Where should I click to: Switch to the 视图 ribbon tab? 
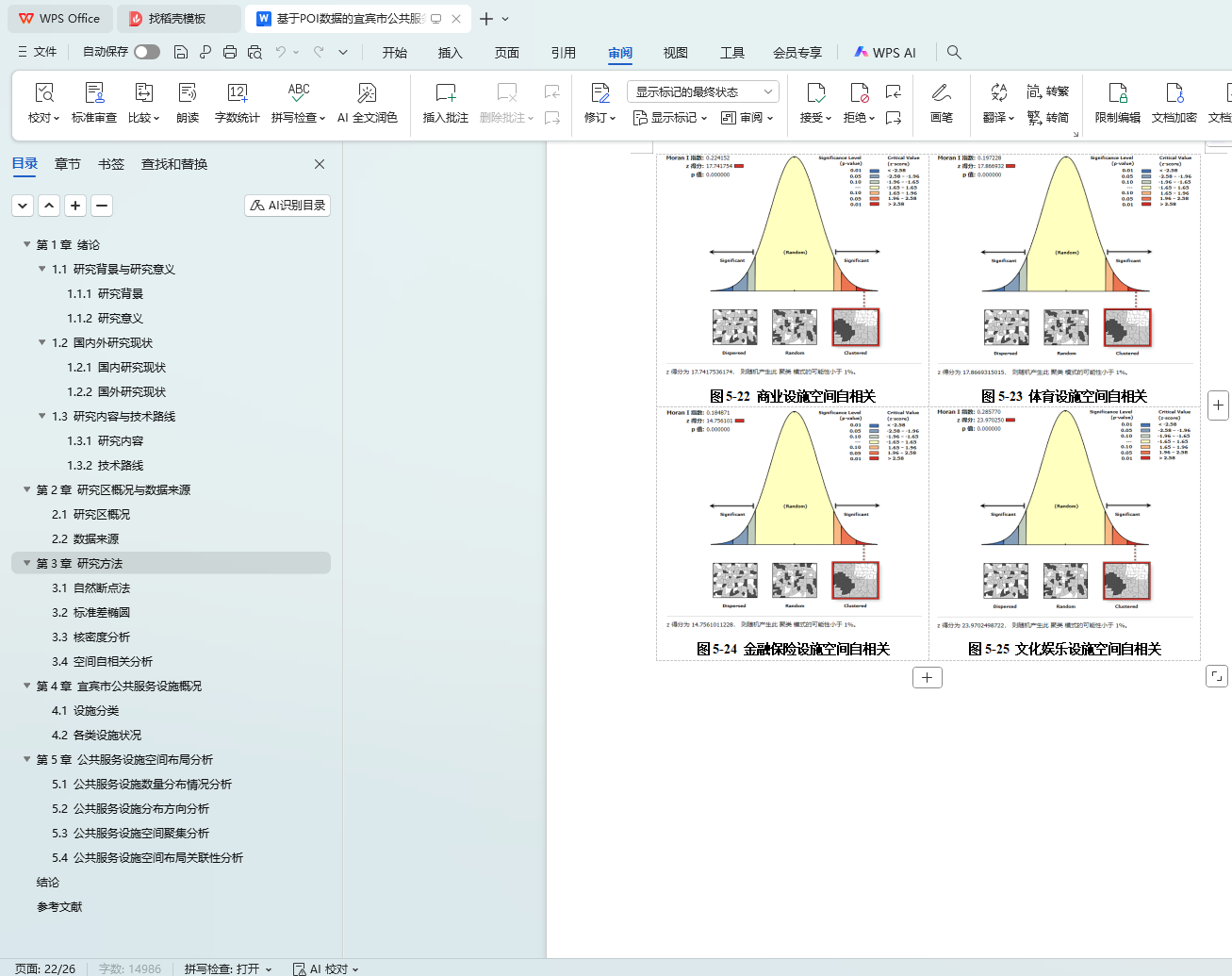[675, 53]
